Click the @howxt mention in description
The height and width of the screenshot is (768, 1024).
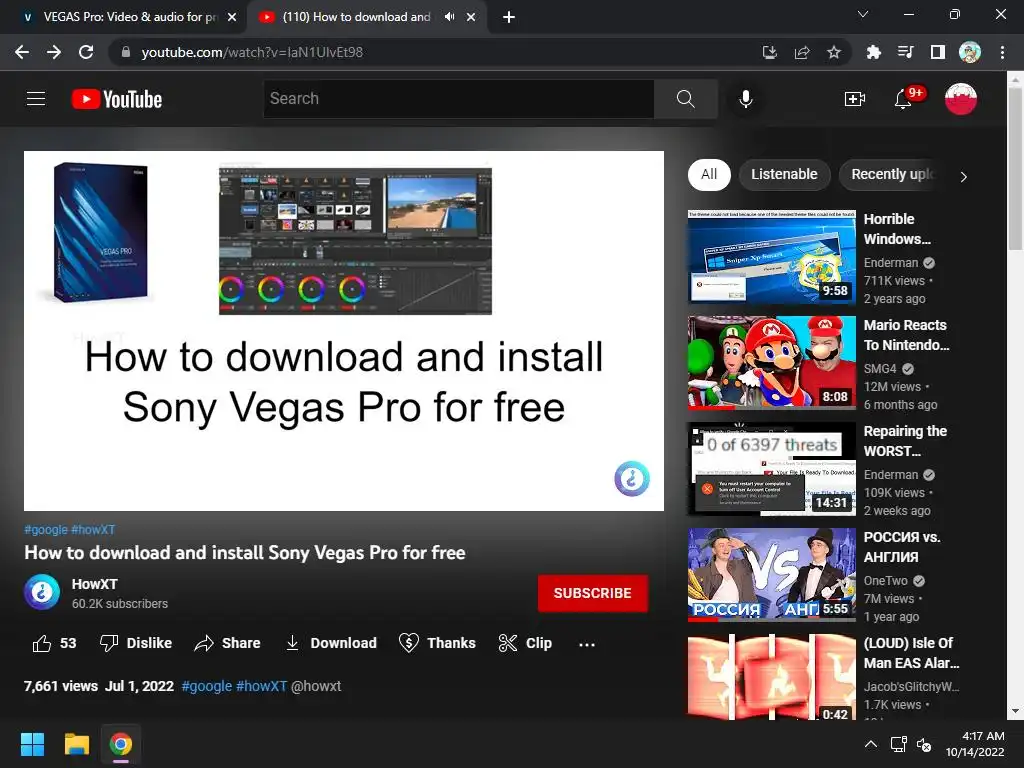[x=316, y=686]
